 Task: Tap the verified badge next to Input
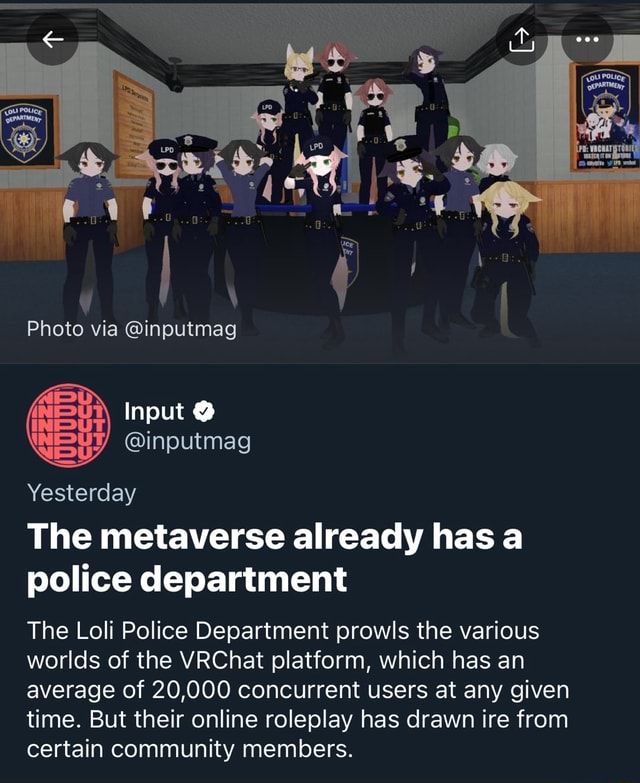204,411
